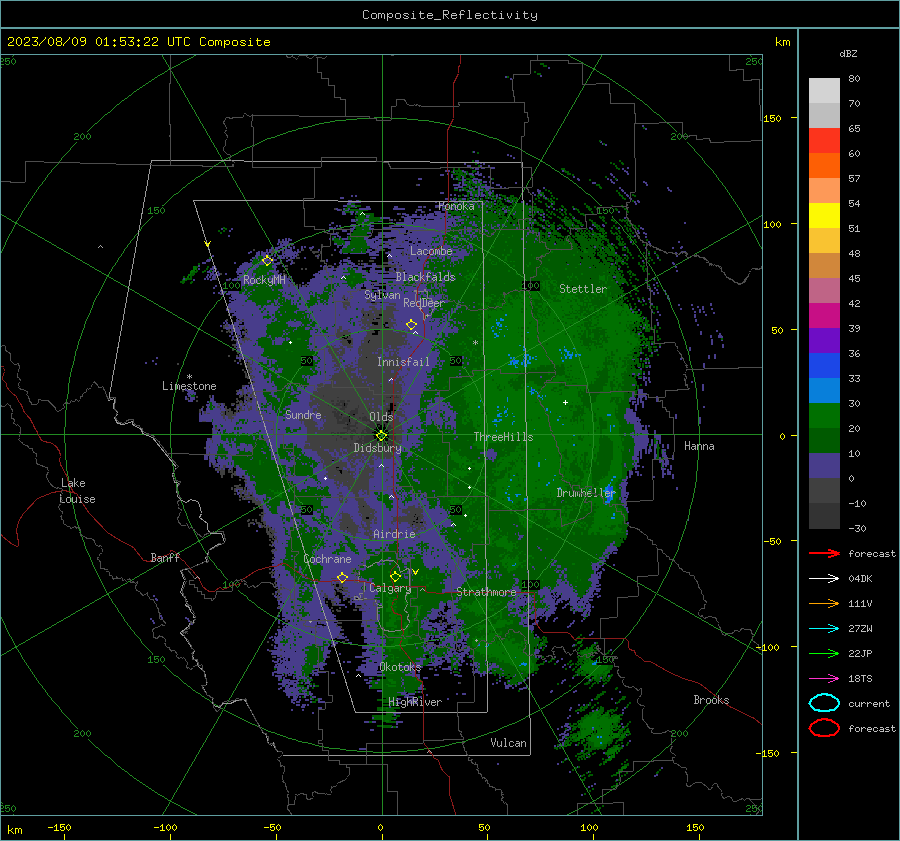This screenshot has width=900, height=841.
Task: Click the Olds city label
Action: tap(381, 417)
